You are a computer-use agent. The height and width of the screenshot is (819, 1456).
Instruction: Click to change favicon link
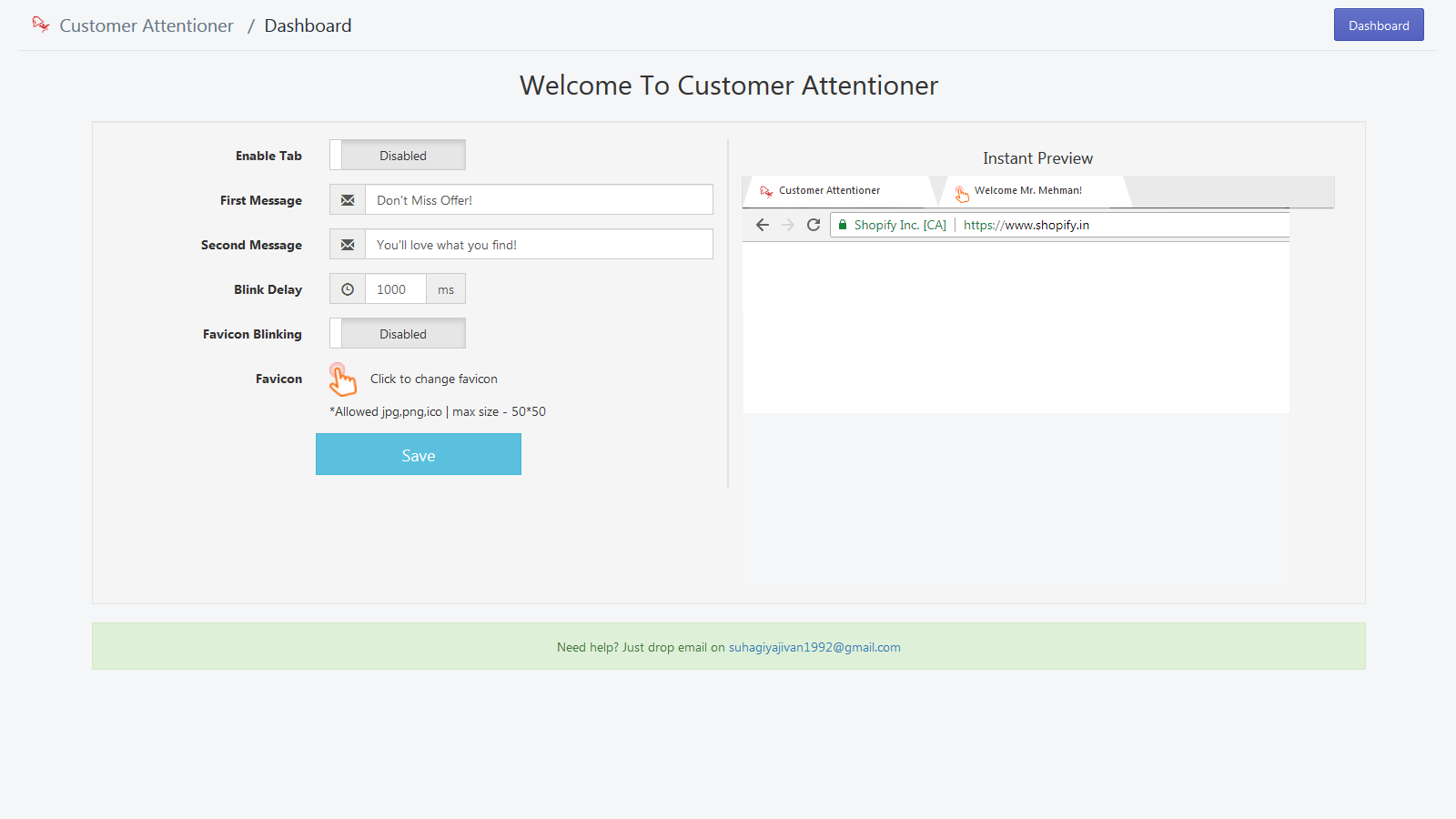point(434,379)
